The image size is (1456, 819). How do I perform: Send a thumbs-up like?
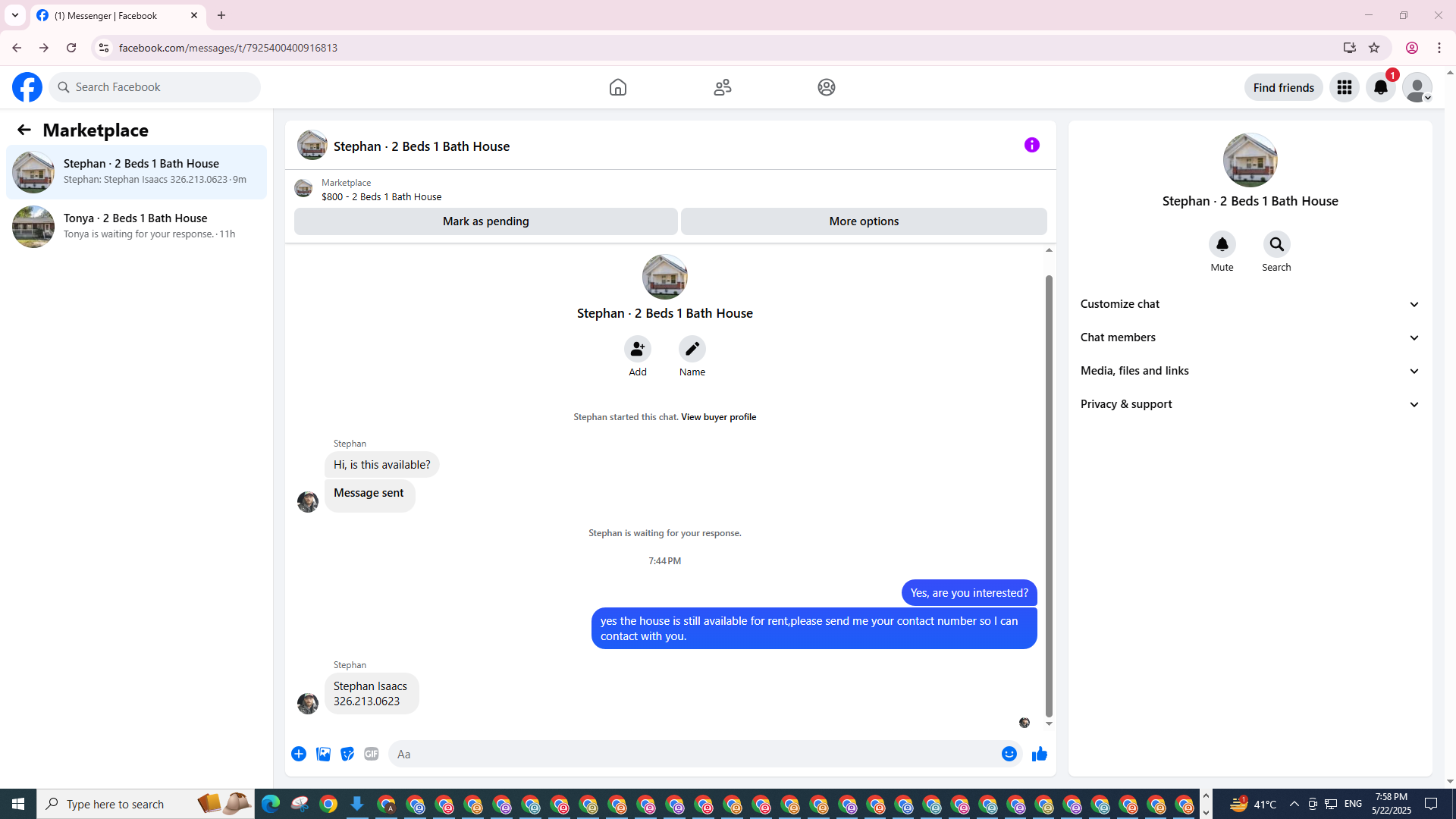click(1040, 754)
